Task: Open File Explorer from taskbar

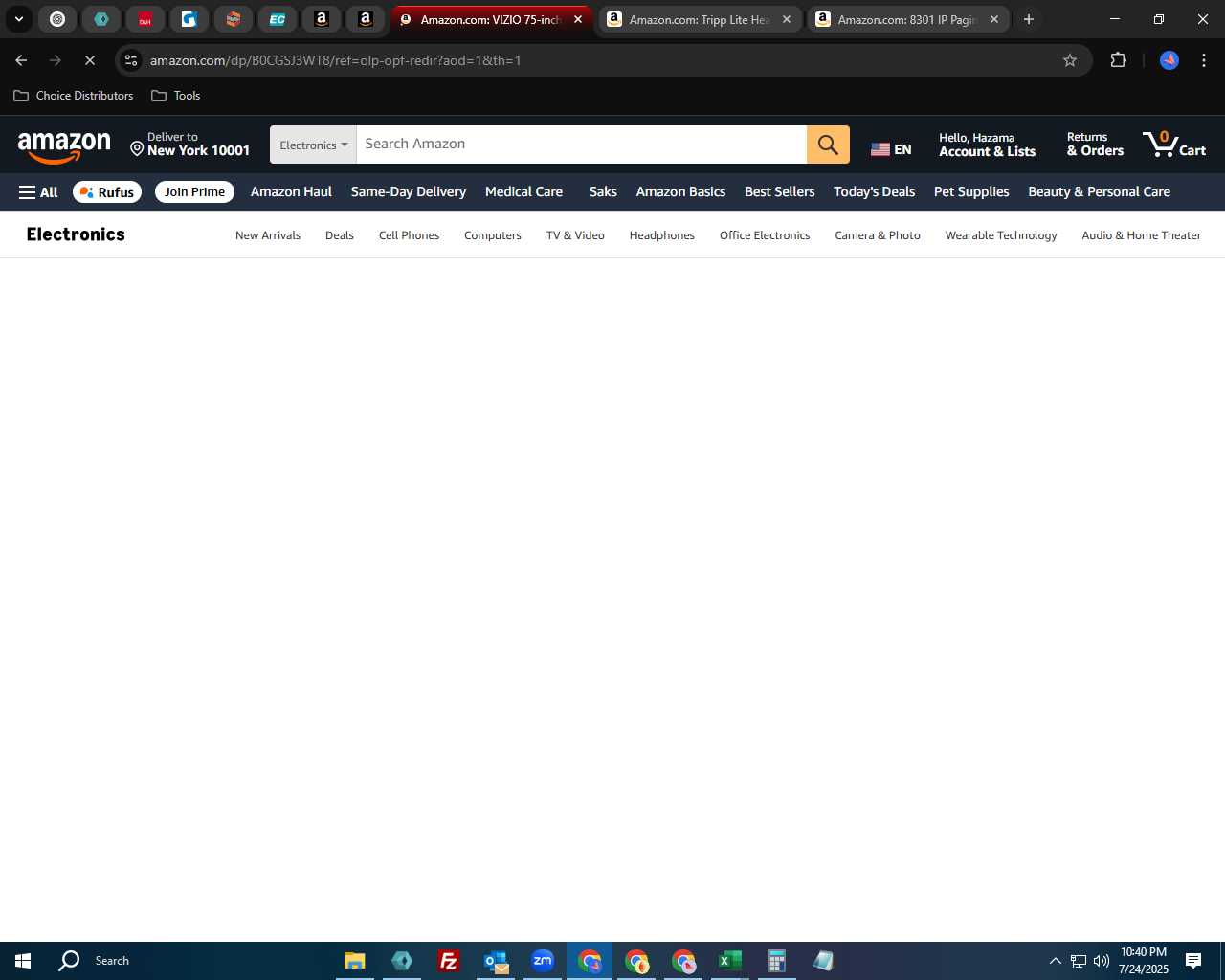Action: click(x=355, y=961)
